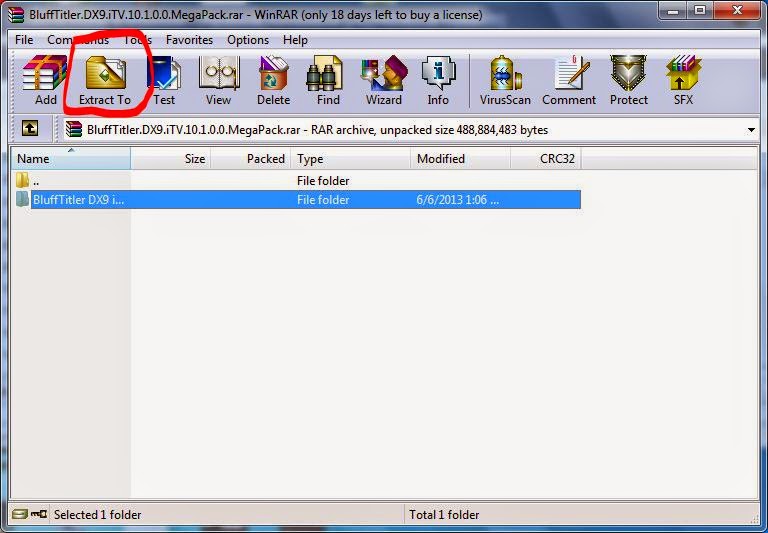Viewport: 768px width, 533px height.
Task: Close the WinRAR window
Action: [737, 11]
